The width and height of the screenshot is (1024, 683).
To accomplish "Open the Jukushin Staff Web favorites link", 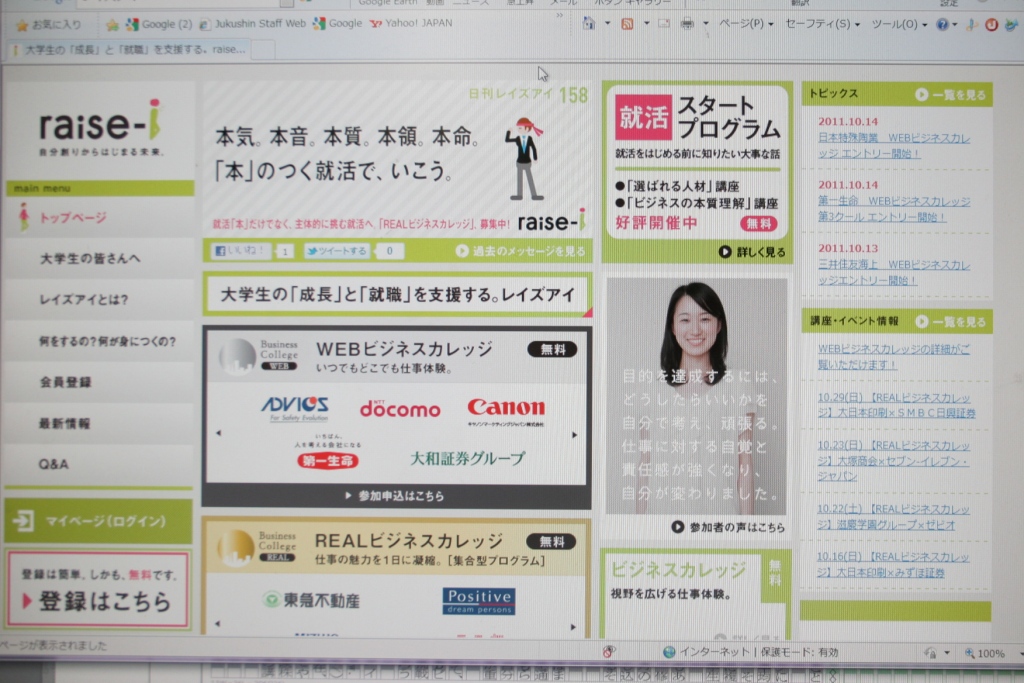I will (253, 24).
